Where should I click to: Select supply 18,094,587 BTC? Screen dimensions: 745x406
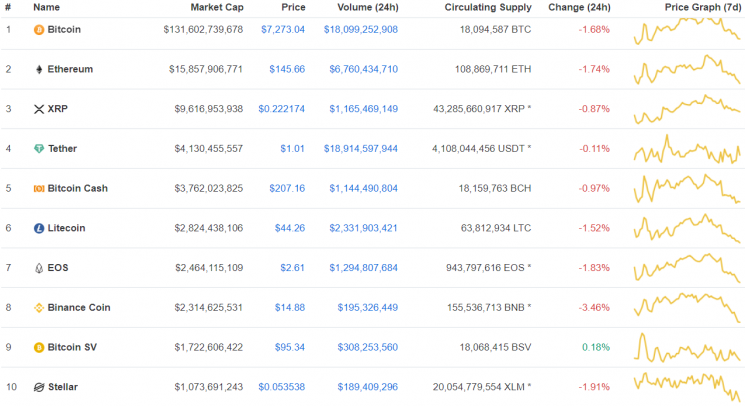pos(496,29)
